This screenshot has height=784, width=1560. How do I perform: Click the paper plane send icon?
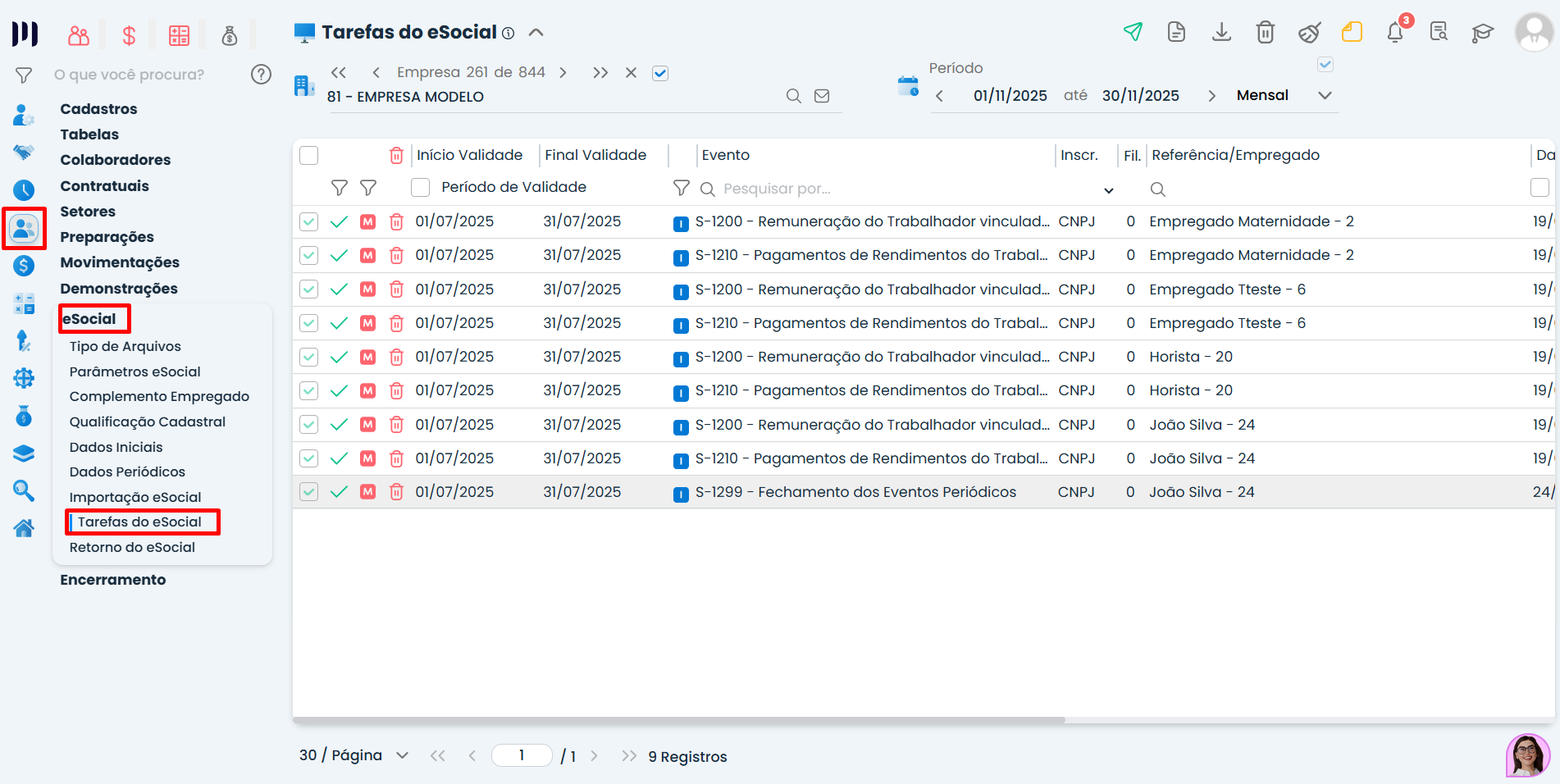[x=1133, y=32]
